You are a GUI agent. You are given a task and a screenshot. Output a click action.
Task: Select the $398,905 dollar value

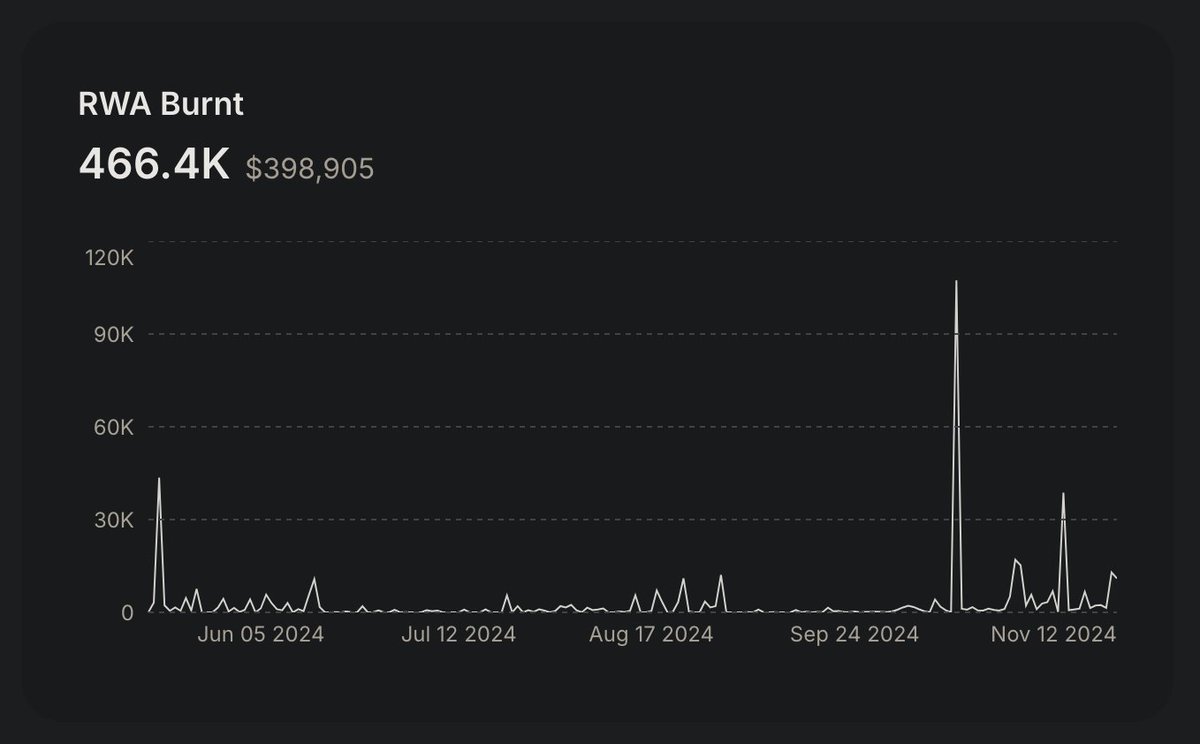pos(310,168)
